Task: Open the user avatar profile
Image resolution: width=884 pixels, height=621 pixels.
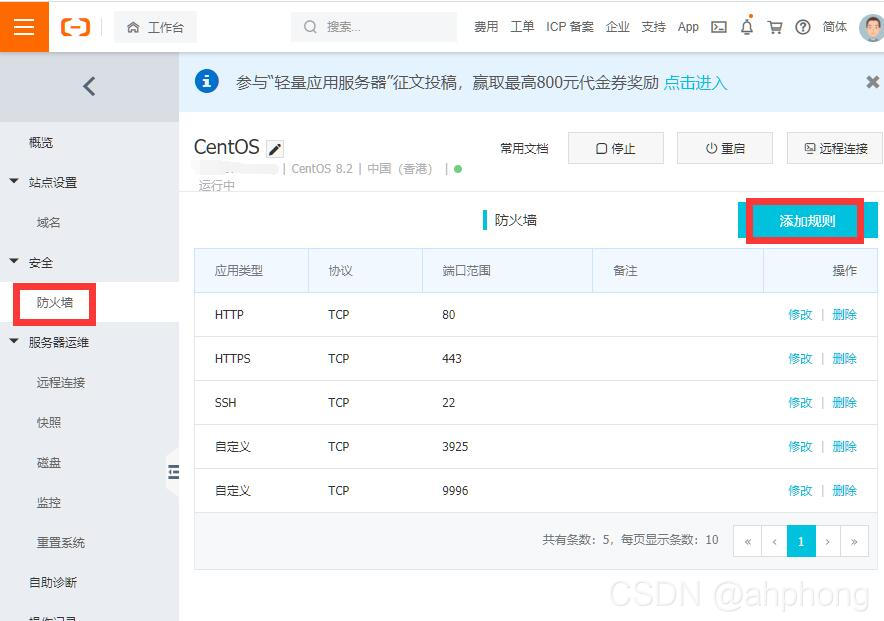Action: click(x=872, y=27)
